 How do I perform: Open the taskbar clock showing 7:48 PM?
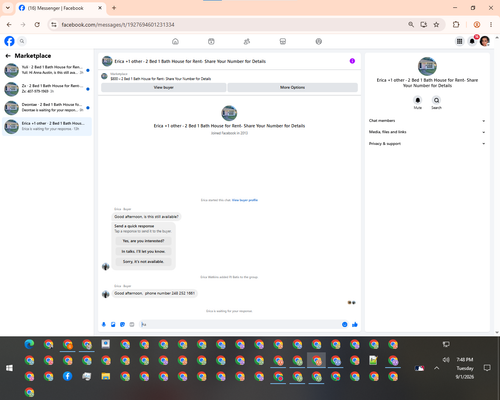[x=465, y=368]
